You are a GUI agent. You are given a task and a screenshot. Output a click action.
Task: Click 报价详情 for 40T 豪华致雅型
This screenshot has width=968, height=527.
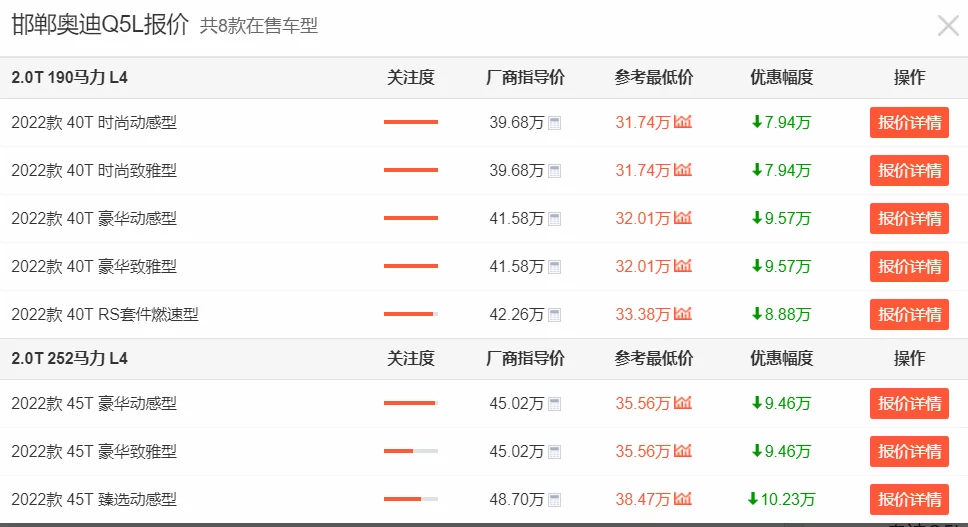point(909,267)
